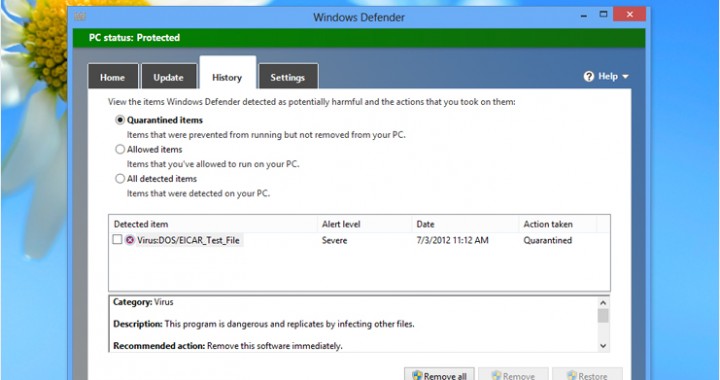This screenshot has width=720, height=380.
Task: Click the Restore button
Action: pos(587,374)
